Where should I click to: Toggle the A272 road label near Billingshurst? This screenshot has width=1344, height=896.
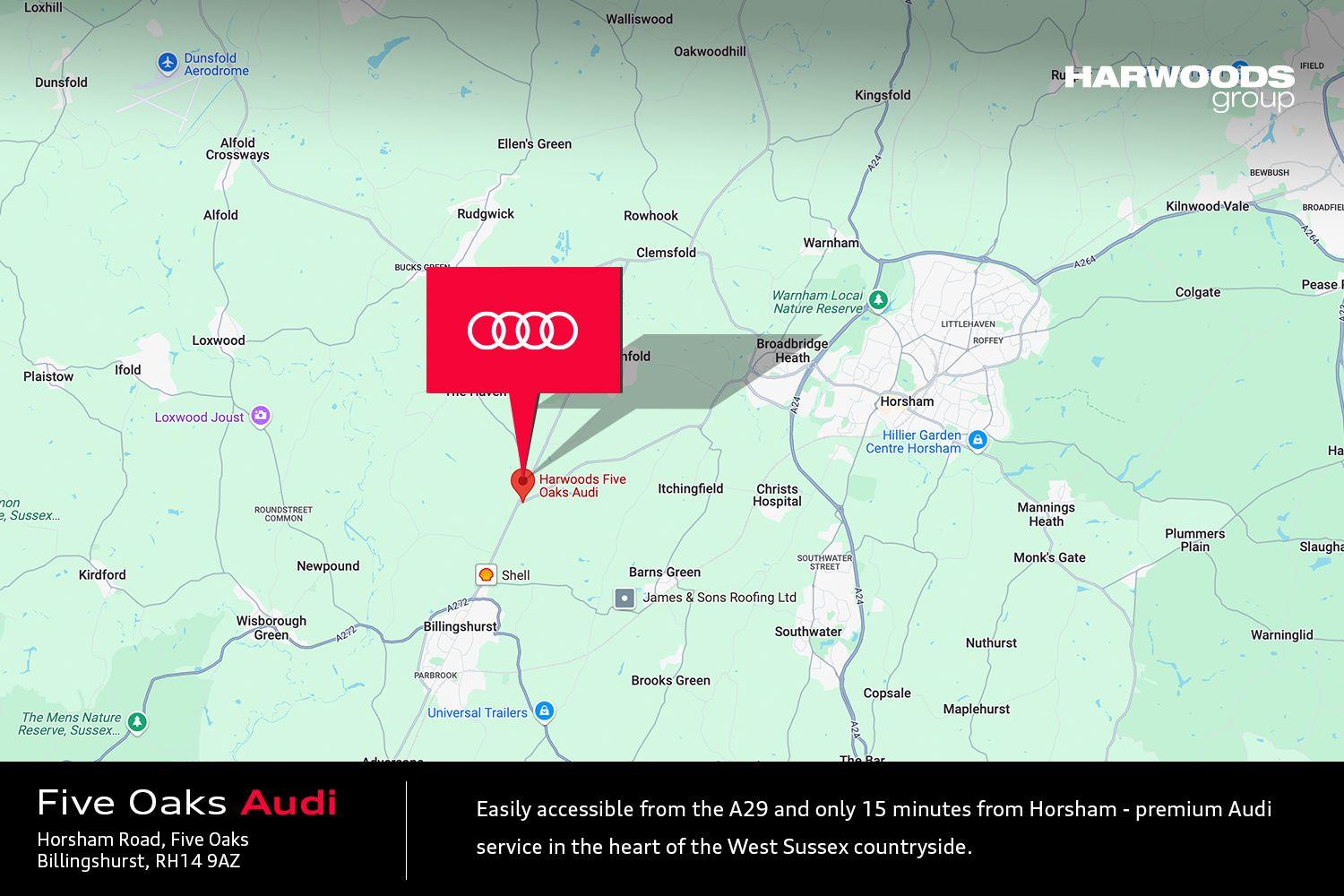coord(345,632)
